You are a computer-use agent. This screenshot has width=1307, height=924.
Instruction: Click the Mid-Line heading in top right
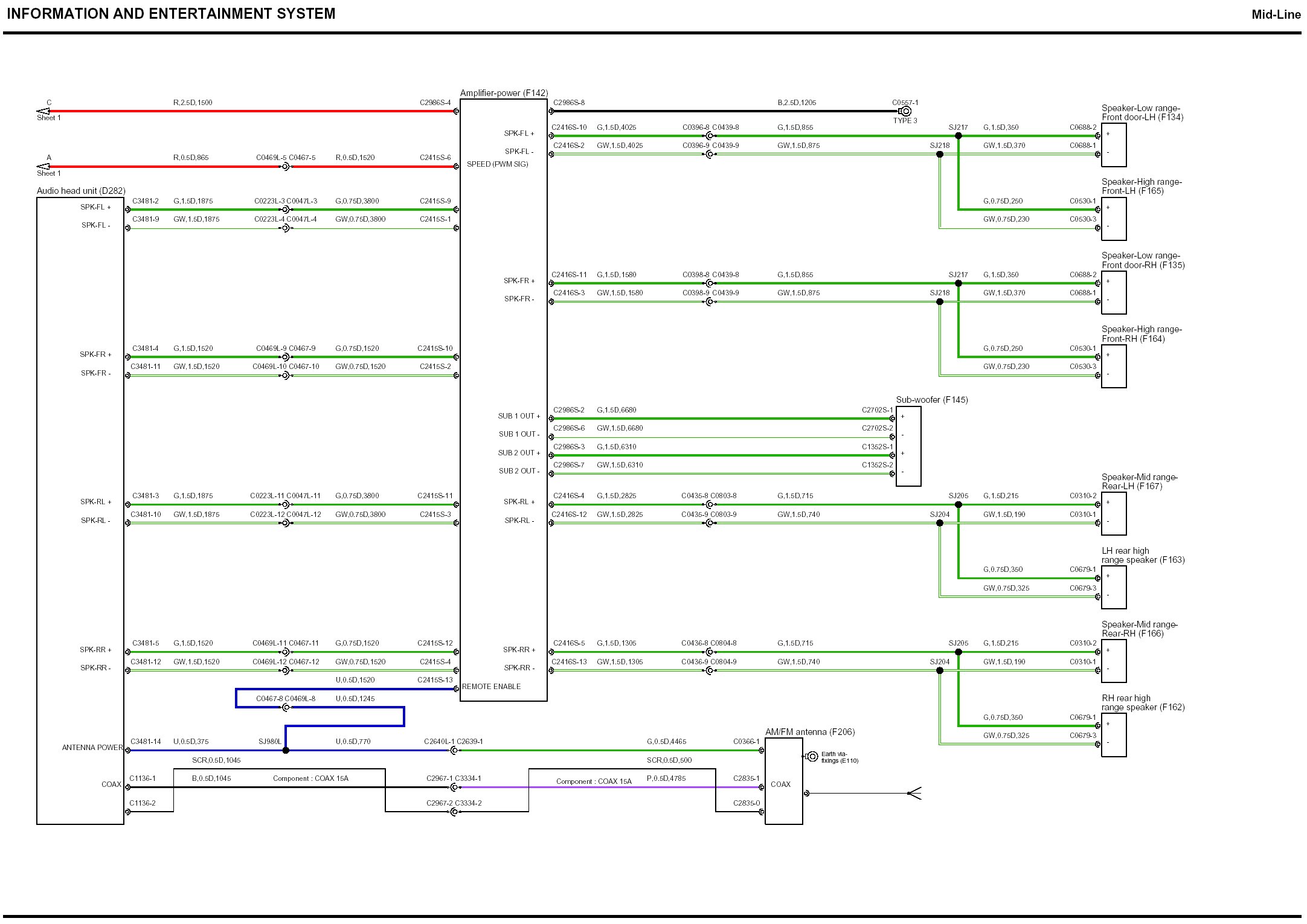tap(1276, 14)
